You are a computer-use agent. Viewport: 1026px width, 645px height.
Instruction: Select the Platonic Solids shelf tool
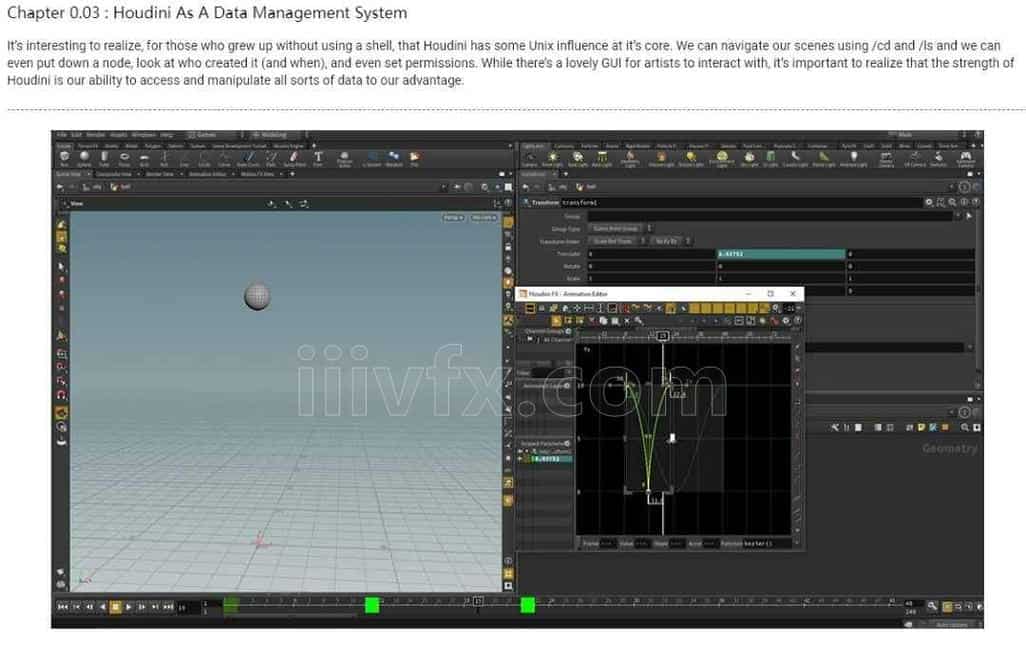(x=344, y=158)
